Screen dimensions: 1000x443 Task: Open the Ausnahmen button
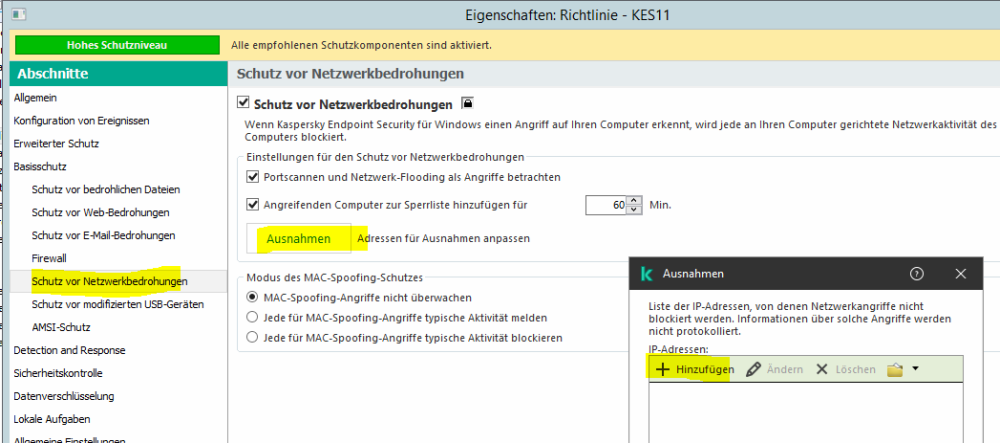pyautogui.click(x=299, y=238)
